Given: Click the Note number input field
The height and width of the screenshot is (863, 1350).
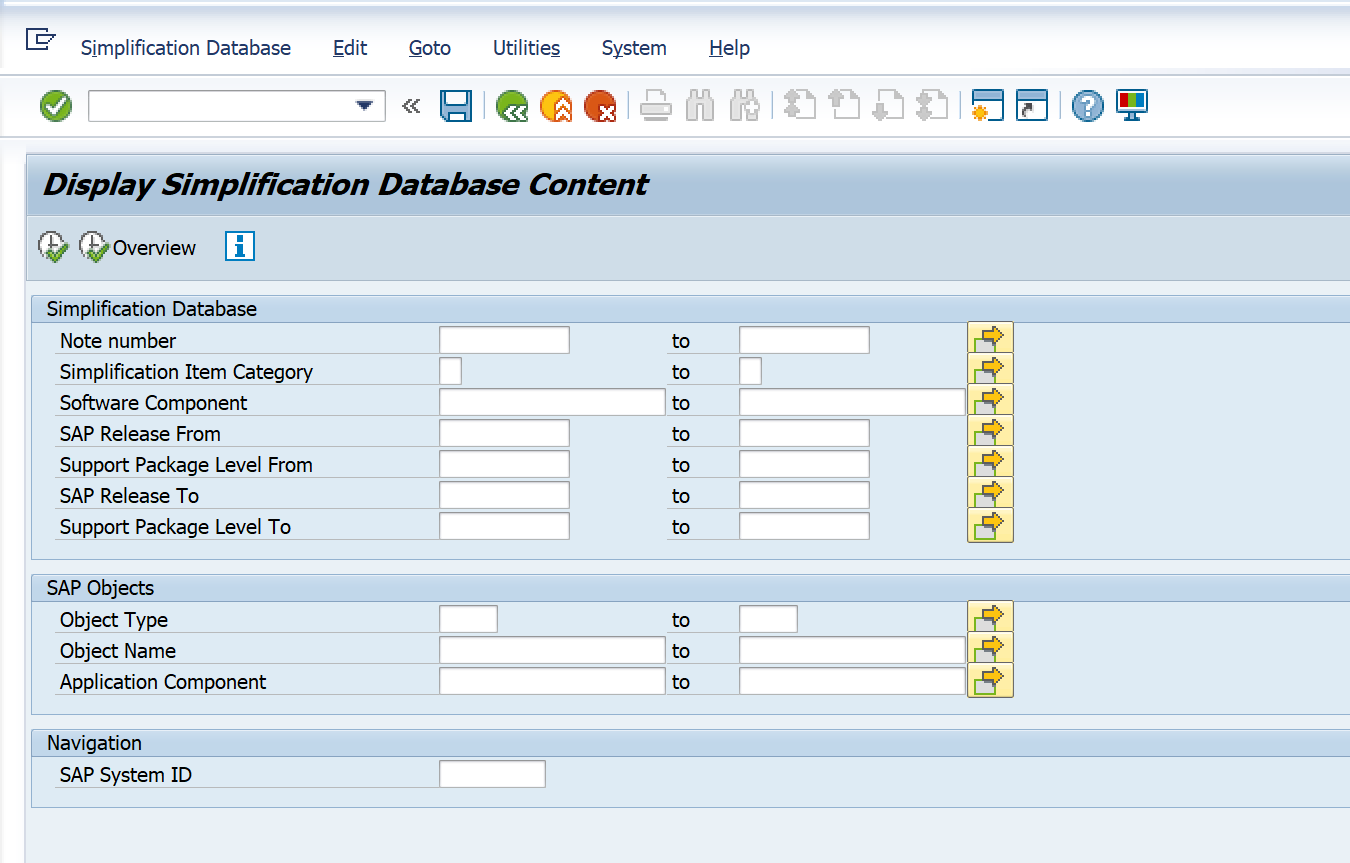Looking at the screenshot, I should (x=503, y=339).
